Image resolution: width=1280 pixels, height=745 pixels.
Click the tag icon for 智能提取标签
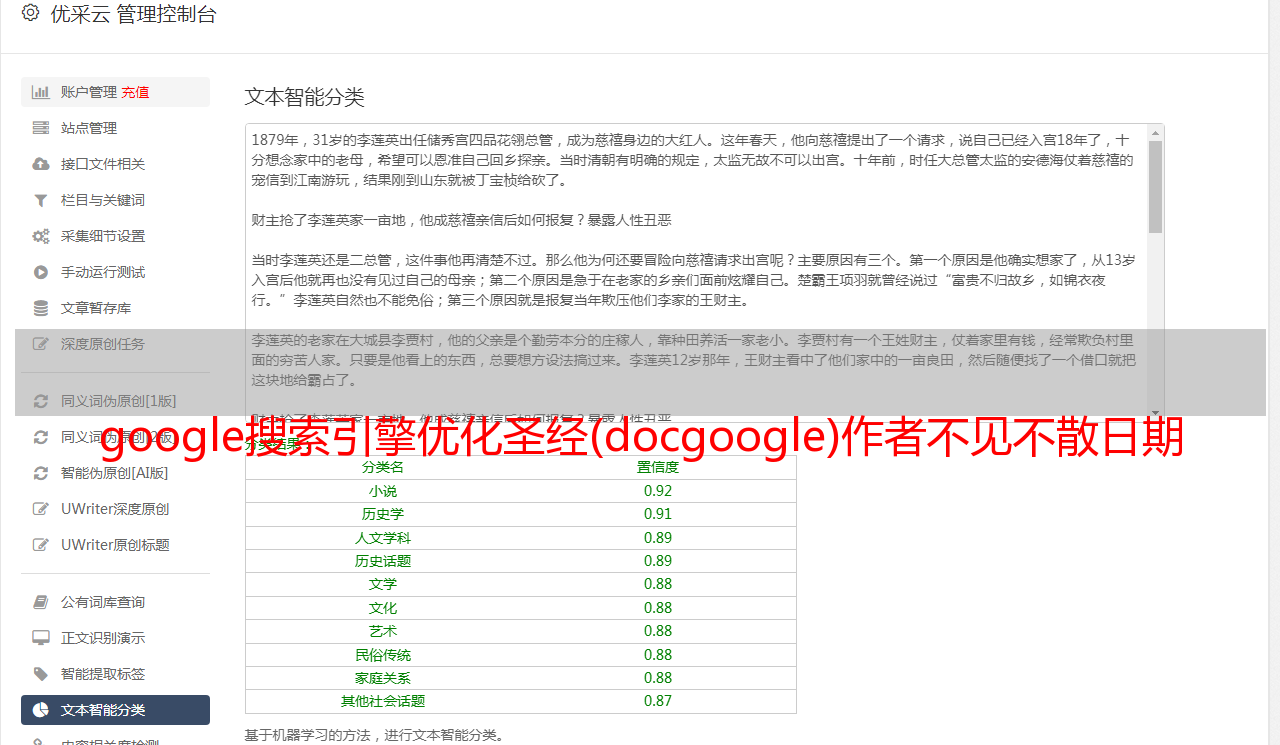[41, 674]
